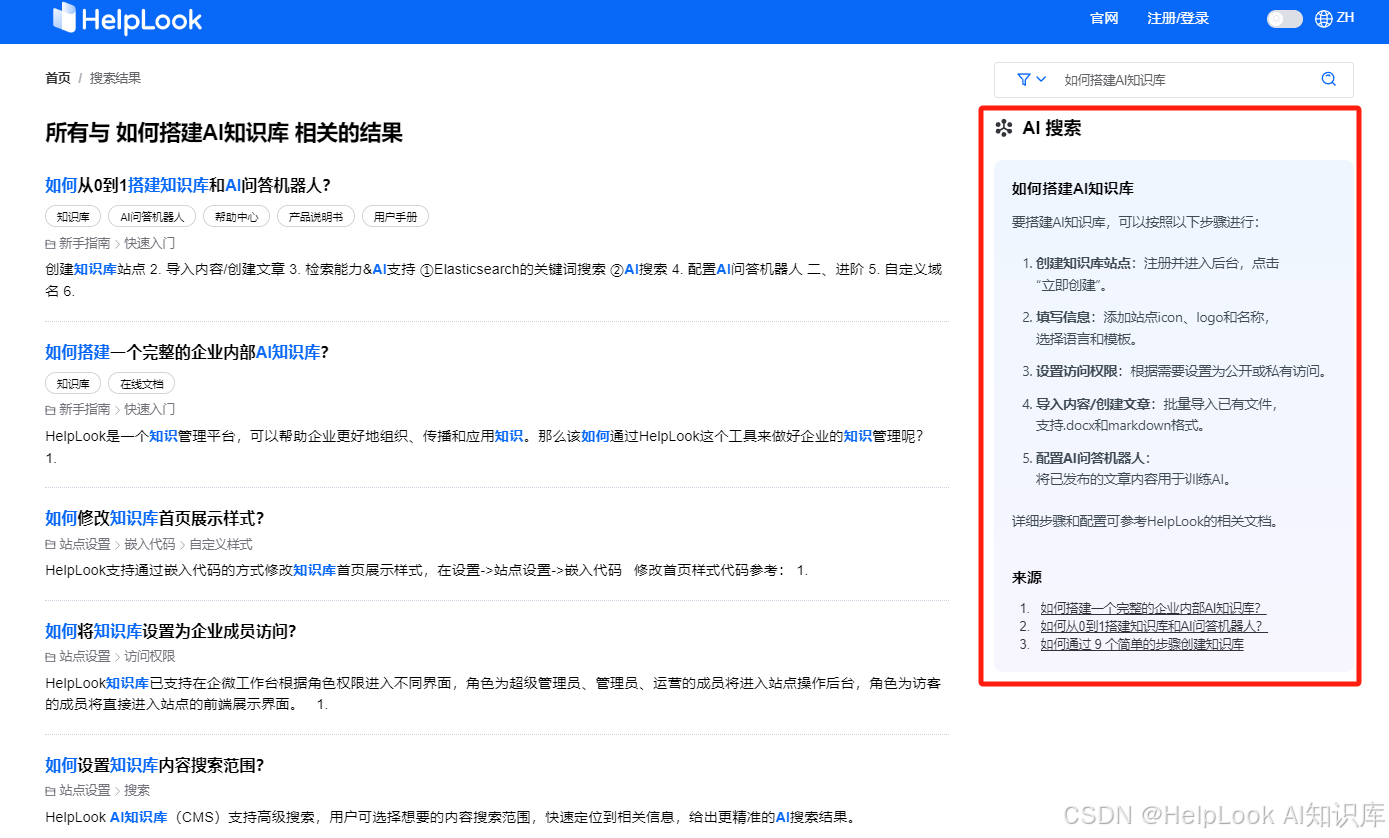Screen dimensions: 1389x838
Task: Open source link 如何从0到1搭建知识库和AI问答机器人?
Action: click(x=1154, y=626)
